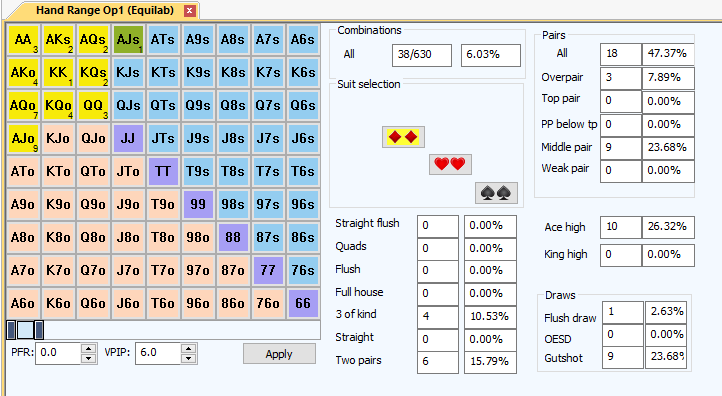722x396 pixels.
Task: Focus the VPIP input field
Action: tap(158, 353)
